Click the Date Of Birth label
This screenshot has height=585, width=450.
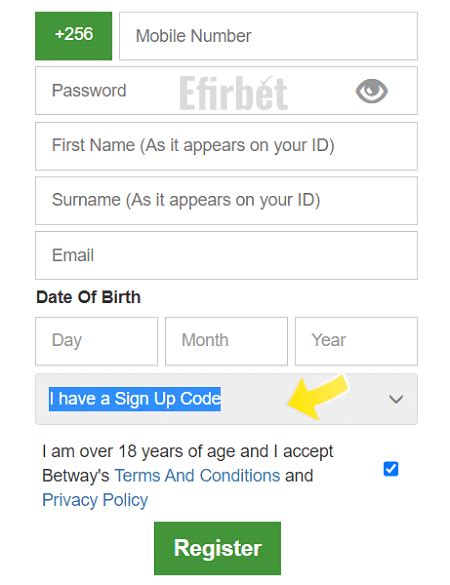88,297
